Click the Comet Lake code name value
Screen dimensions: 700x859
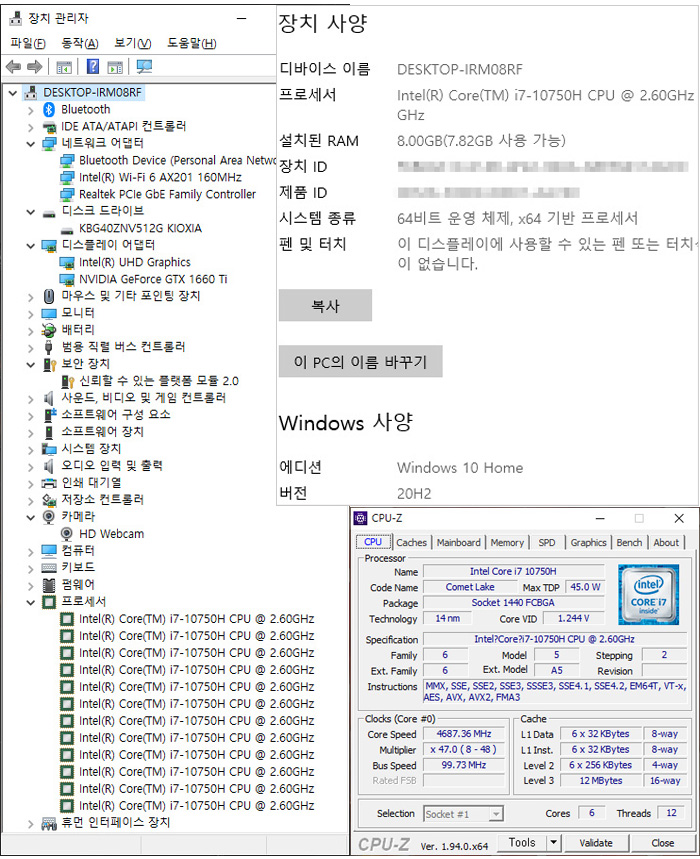[470, 587]
